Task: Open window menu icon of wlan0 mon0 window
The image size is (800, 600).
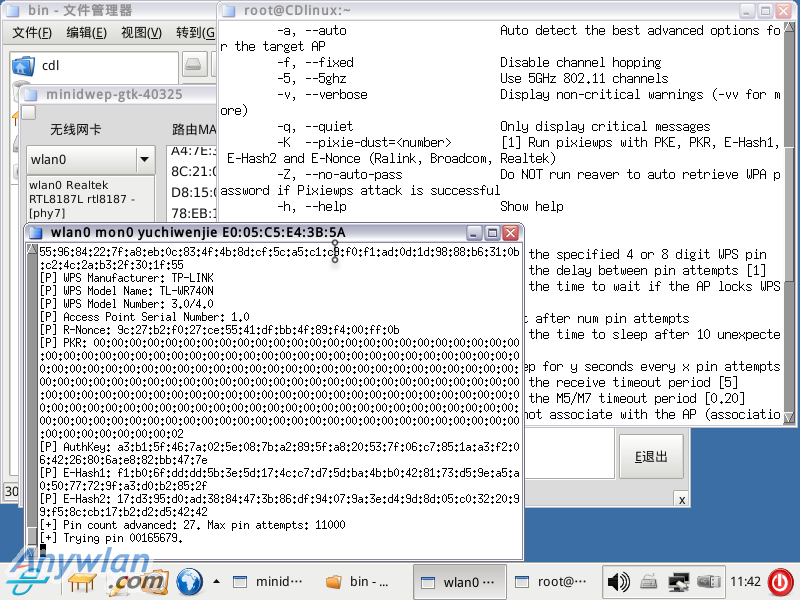Action: click(x=35, y=233)
